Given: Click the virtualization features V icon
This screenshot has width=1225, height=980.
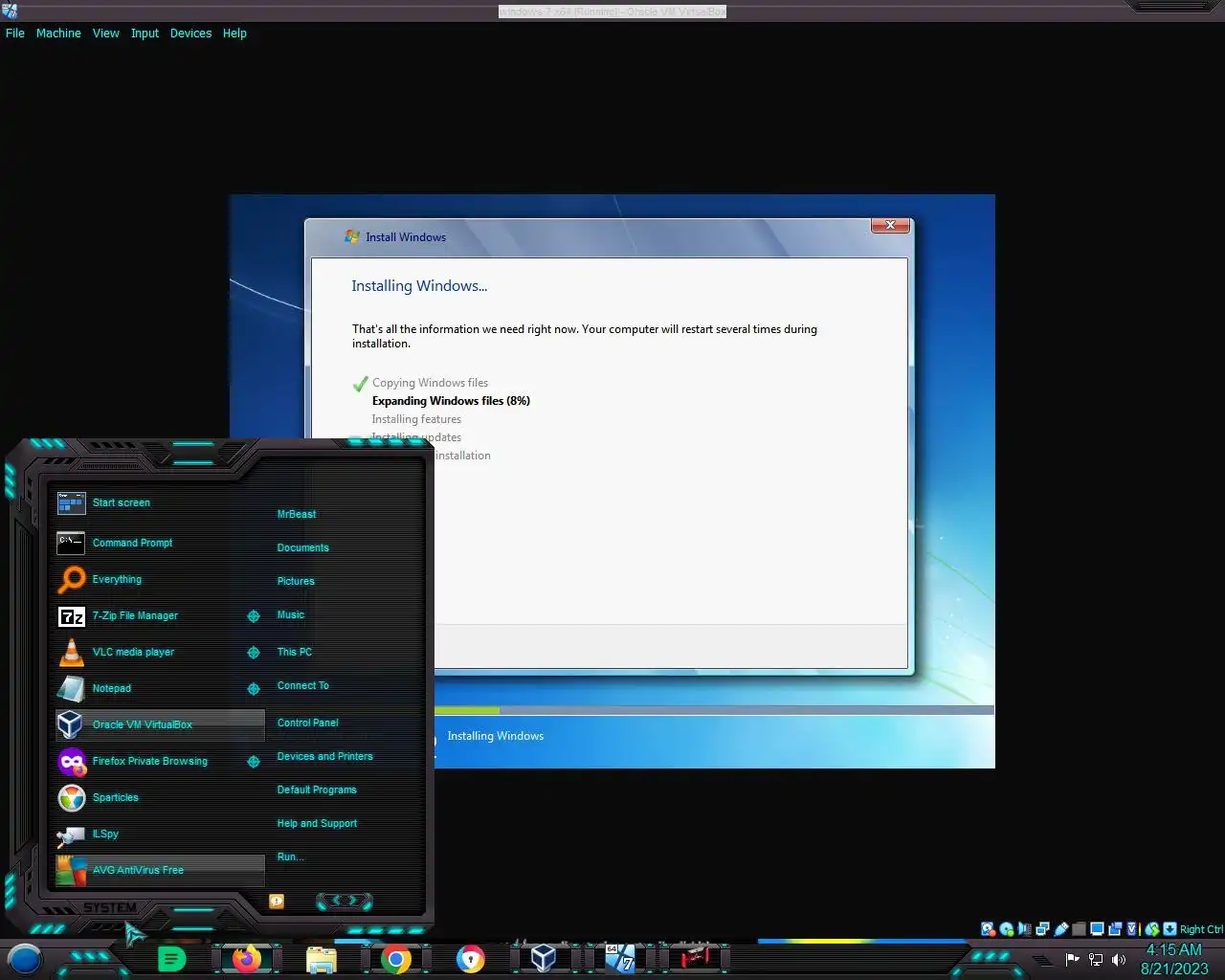Looking at the screenshot, I should pos(1132,928).
